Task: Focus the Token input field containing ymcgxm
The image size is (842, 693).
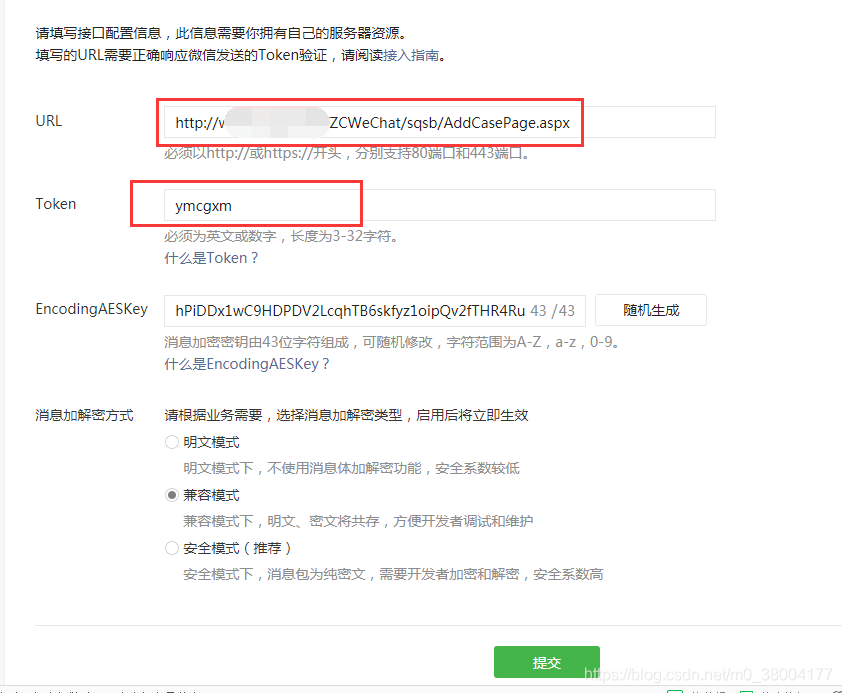Action: tap(439, 205)
